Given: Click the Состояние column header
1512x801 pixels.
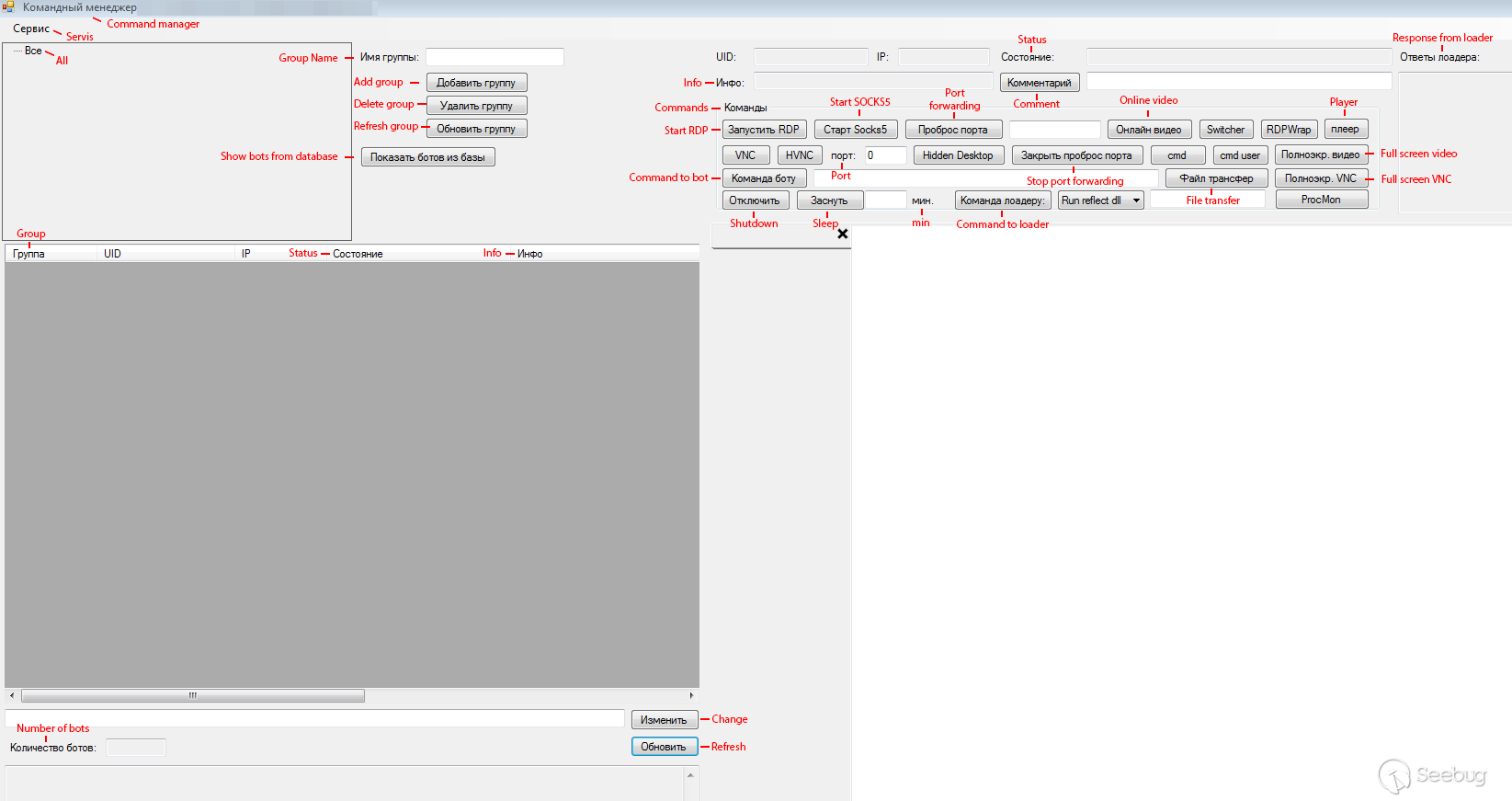Looking at the screenshot, I should pos(358,254).
